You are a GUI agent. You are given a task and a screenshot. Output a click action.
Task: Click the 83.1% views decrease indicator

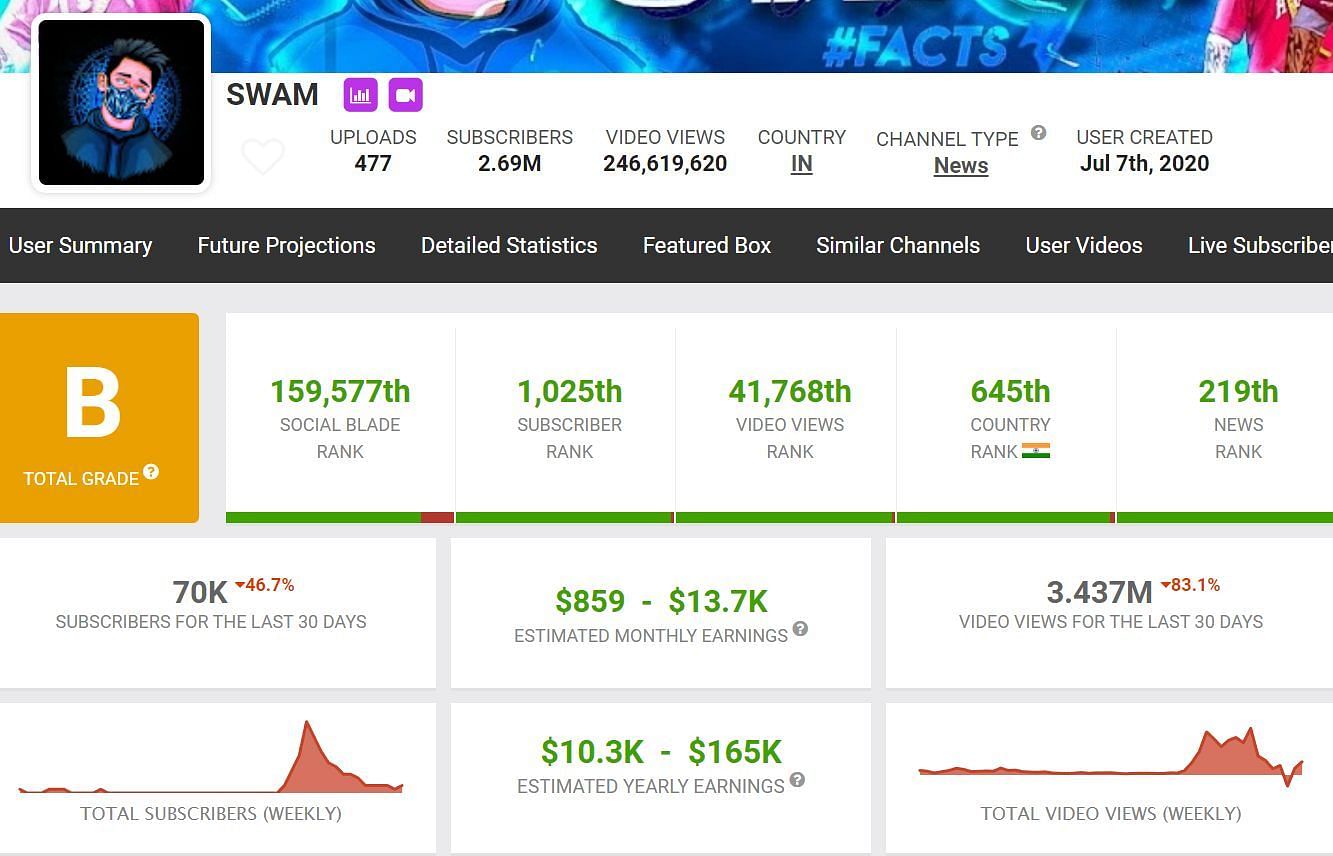tap(1190, 585)
